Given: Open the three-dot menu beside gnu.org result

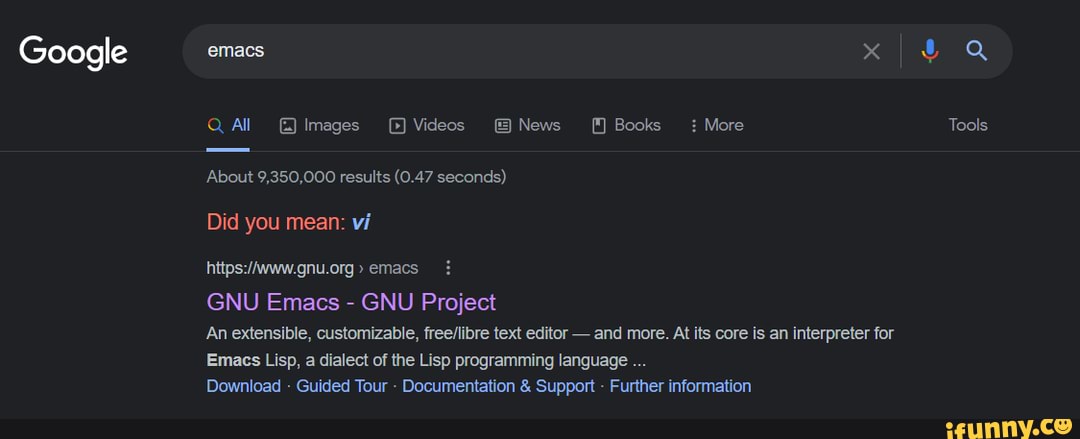Looking at the screenshot, I should (448, 267).
